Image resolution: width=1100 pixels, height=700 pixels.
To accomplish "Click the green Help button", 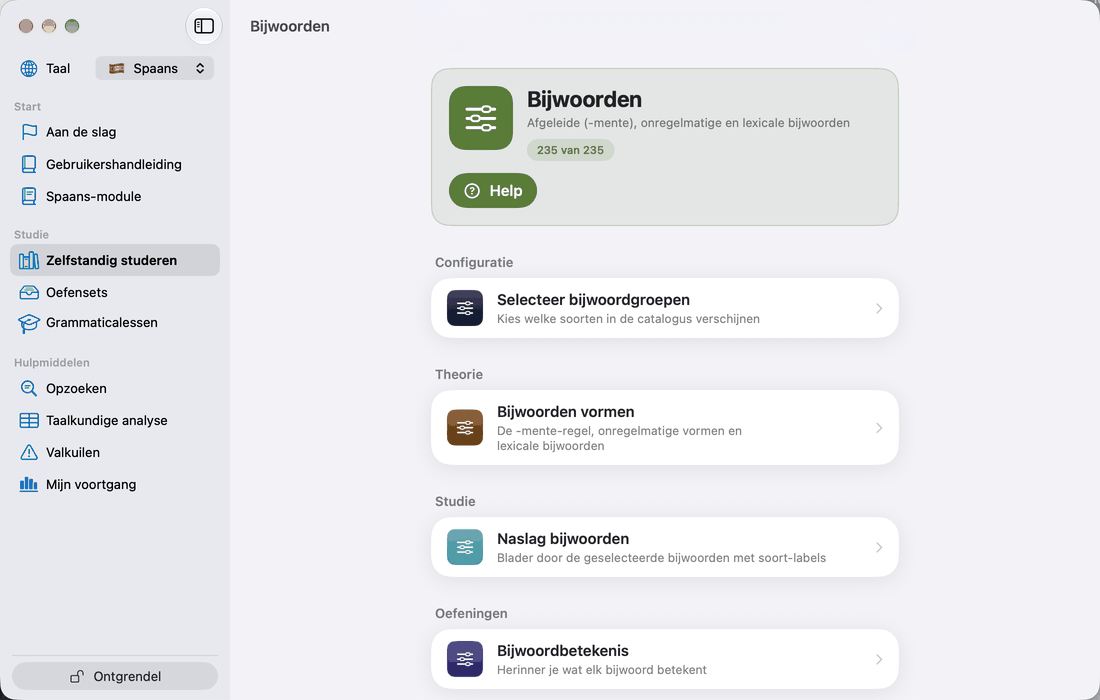I will 492,191.
